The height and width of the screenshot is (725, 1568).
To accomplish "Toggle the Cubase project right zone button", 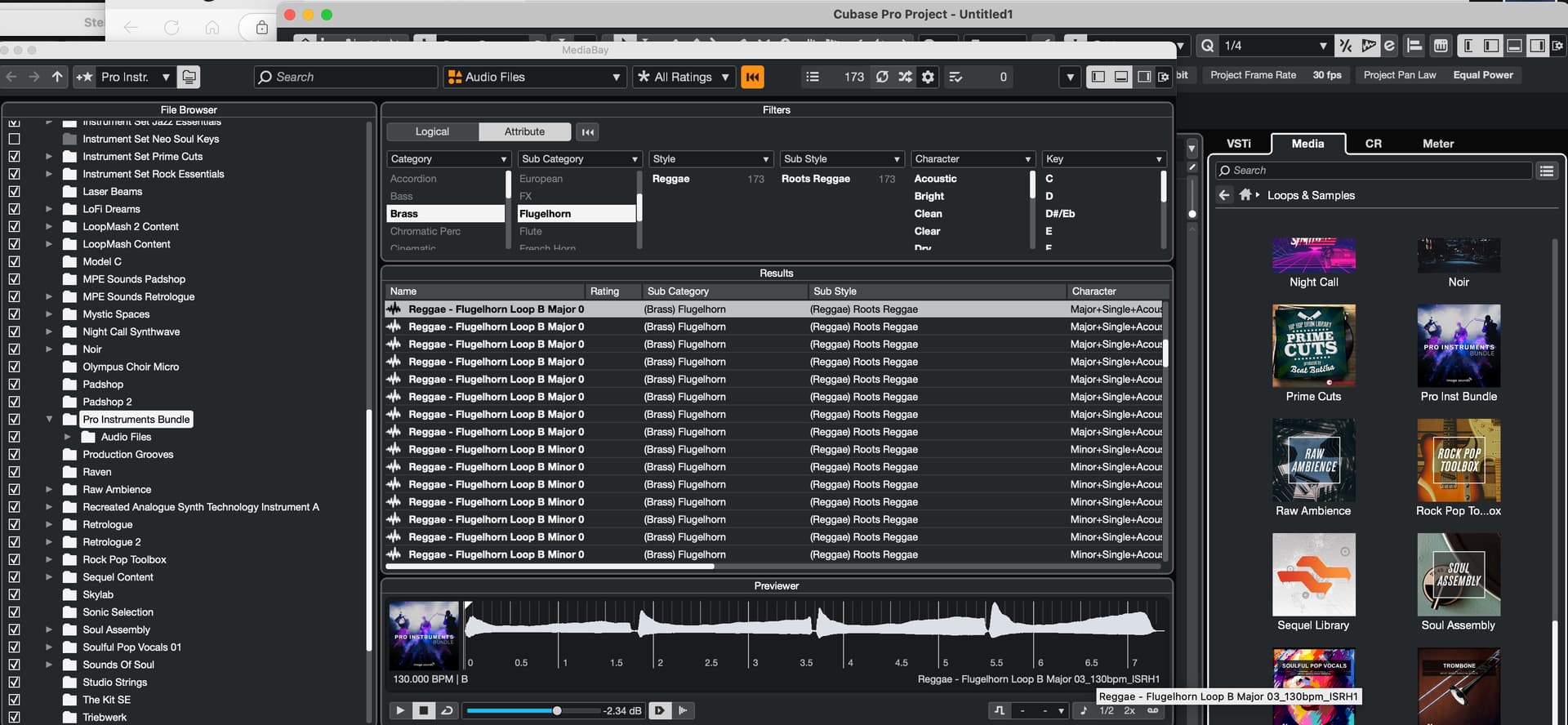I will pos(1537,46).
